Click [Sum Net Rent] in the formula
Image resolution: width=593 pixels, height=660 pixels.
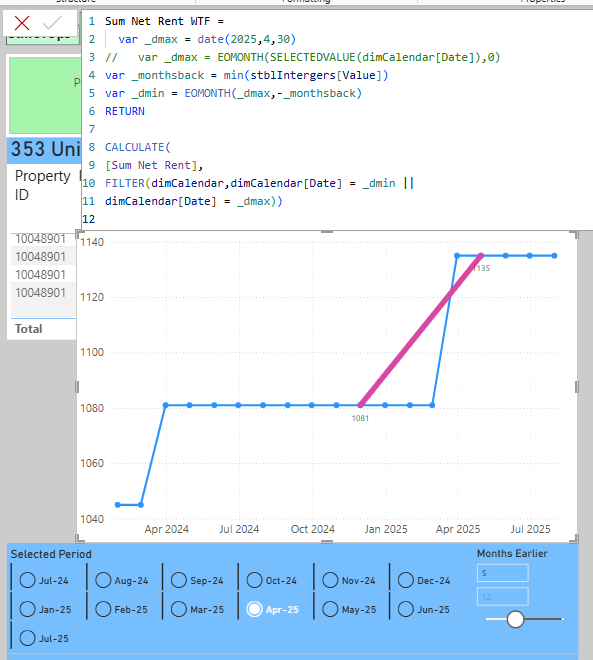(151, 165)
